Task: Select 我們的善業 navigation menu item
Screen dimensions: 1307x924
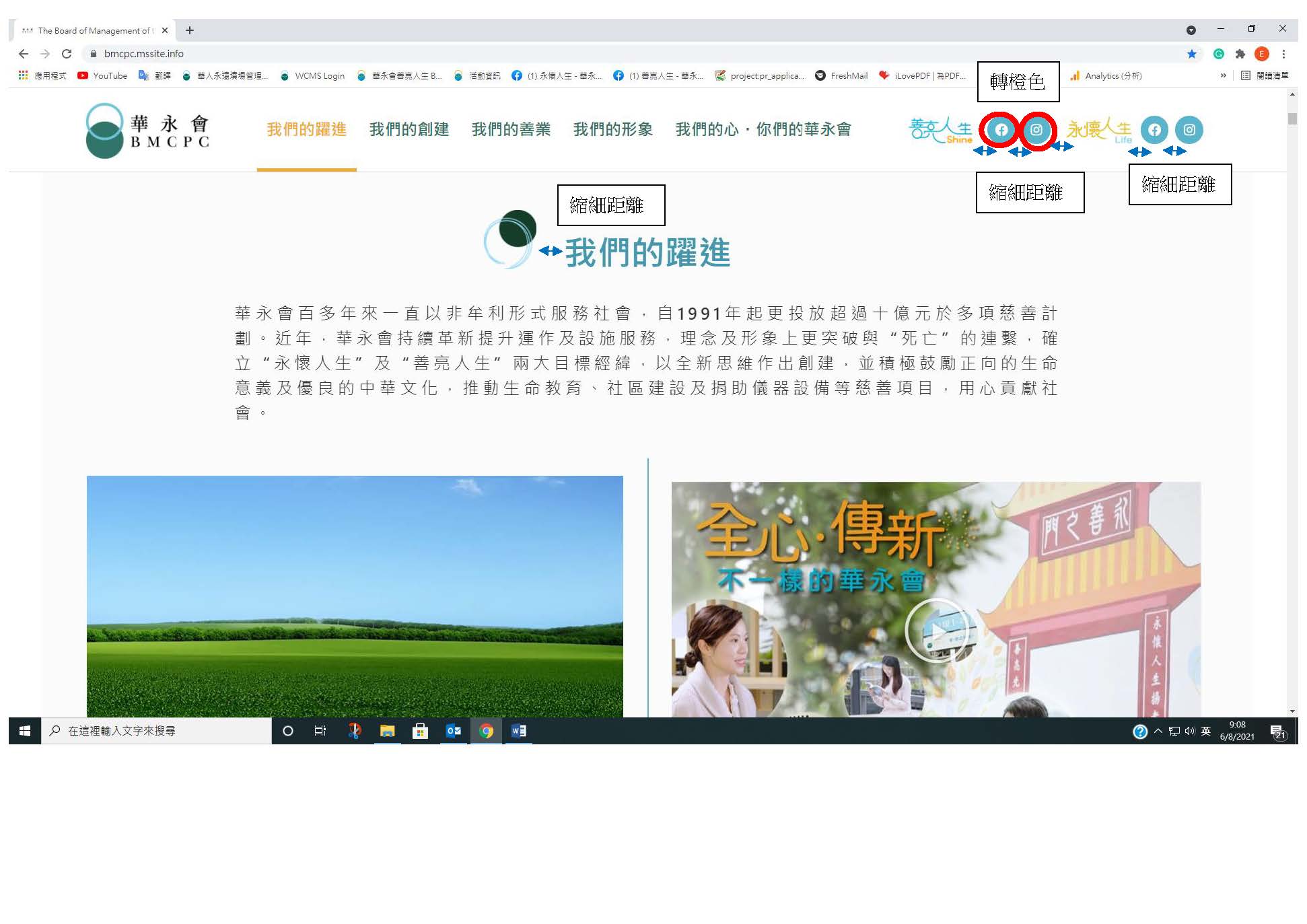Action: coord(511,129)
